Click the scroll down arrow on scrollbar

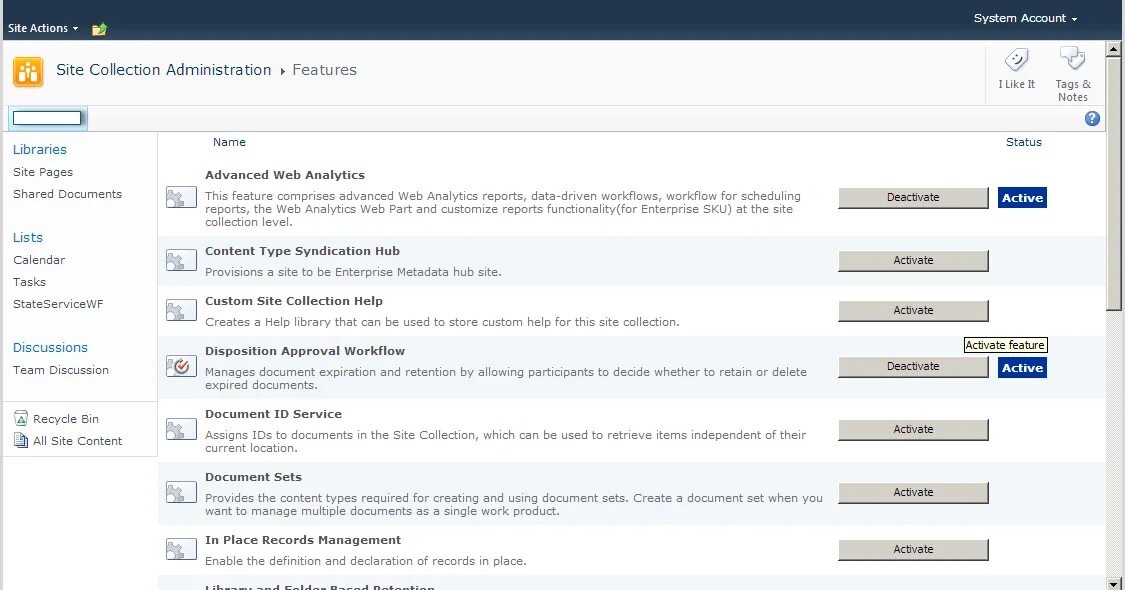[x=1114, y=582]
